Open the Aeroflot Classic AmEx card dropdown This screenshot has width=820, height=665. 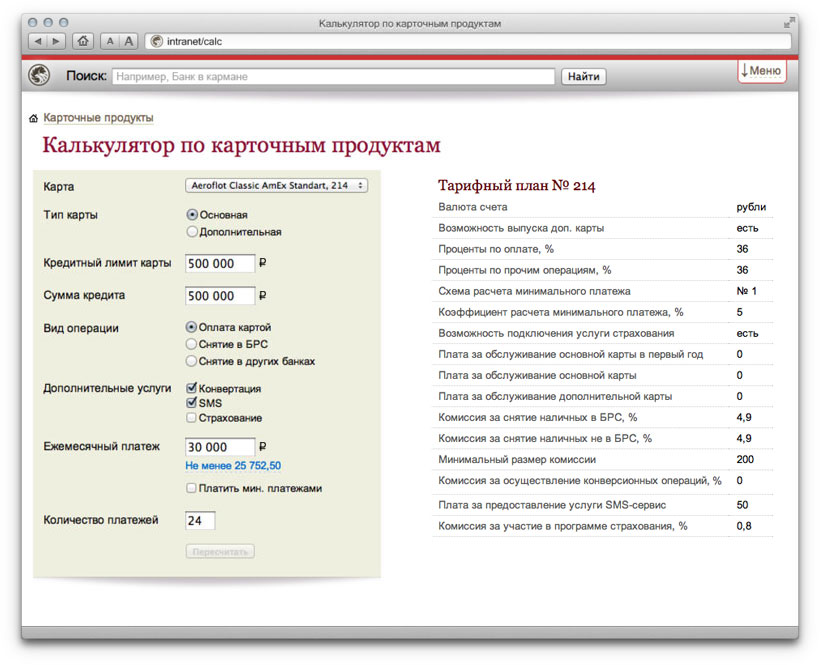277,185
